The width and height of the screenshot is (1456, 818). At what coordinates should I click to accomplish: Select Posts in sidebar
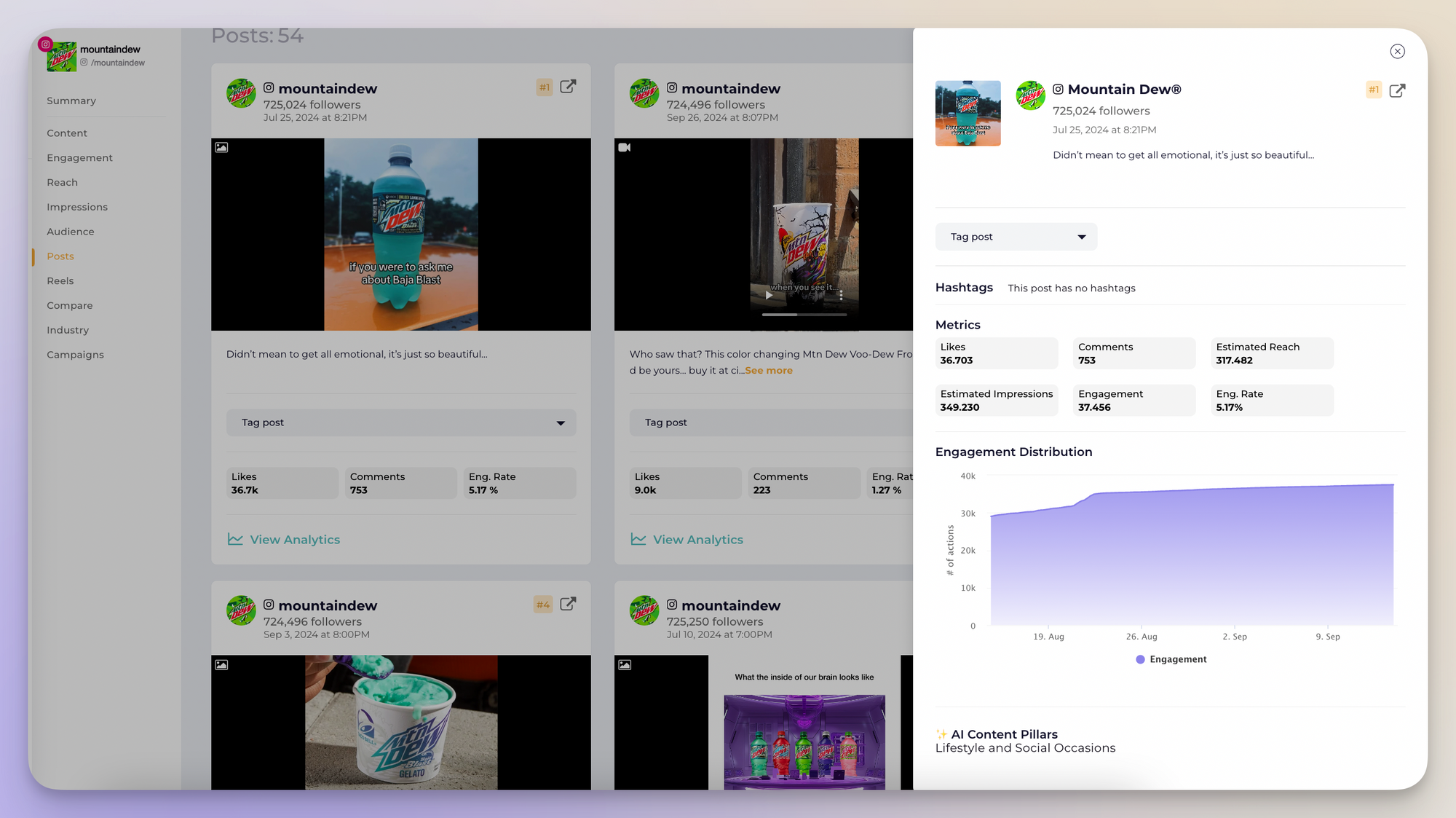click(x=60, y=256)
